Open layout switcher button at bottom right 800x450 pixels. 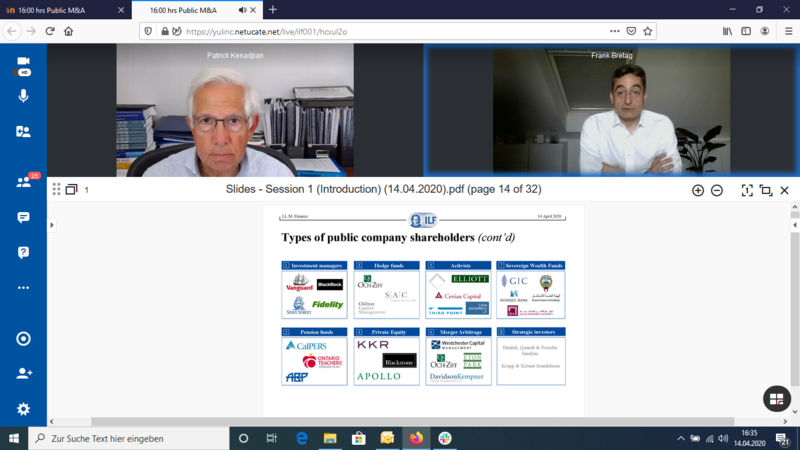(777, 399)
